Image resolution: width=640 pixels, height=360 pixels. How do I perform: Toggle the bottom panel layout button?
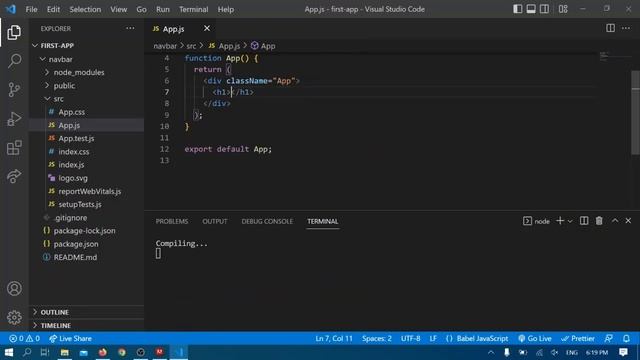click(531, 9)
